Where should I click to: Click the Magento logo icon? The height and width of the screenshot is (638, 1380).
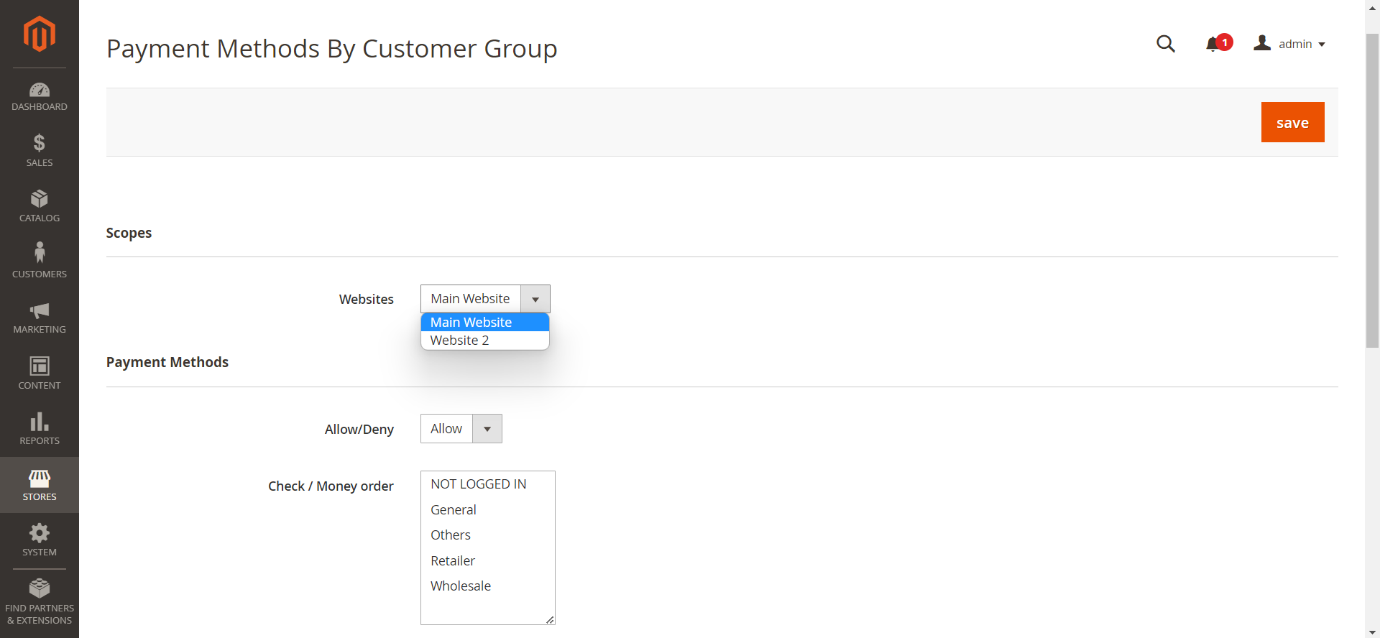point(39,35)
